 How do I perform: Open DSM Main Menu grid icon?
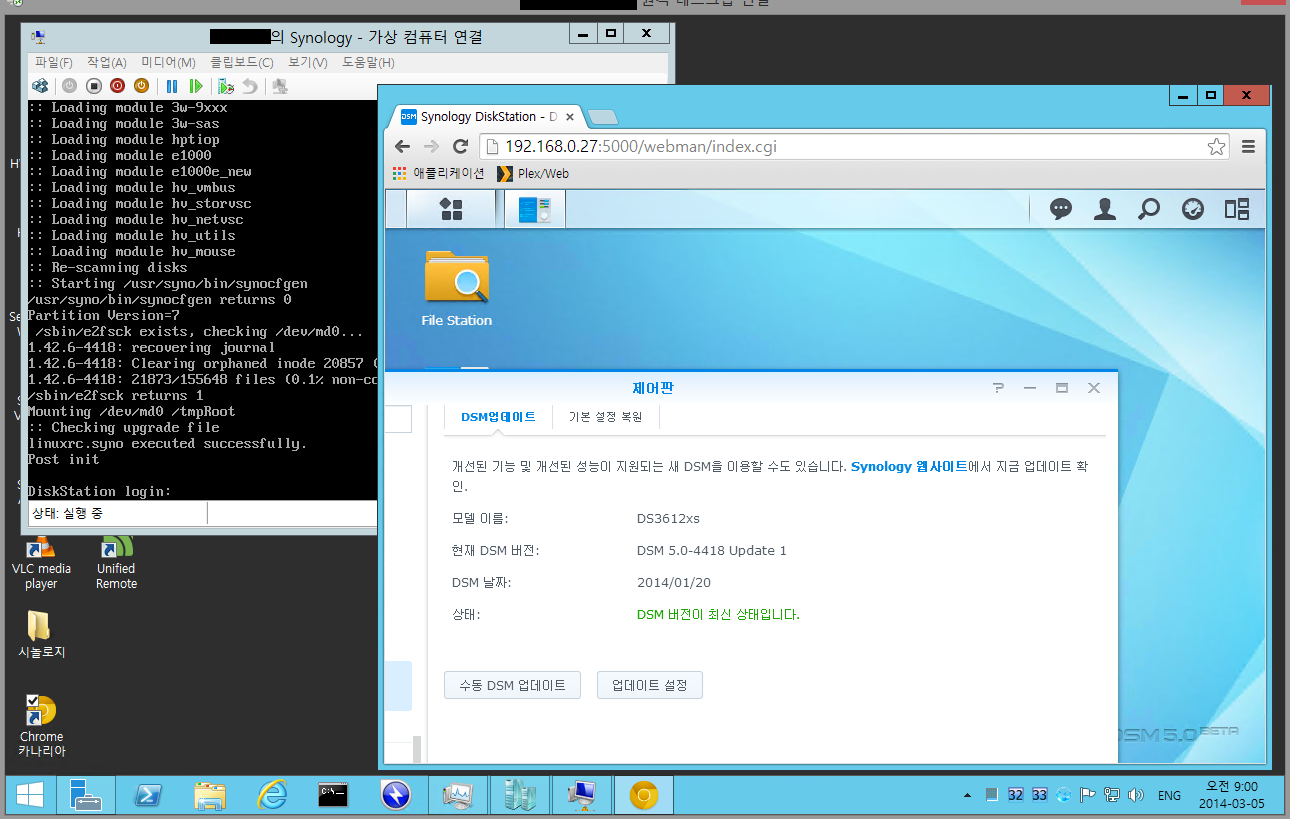point(451,209)
